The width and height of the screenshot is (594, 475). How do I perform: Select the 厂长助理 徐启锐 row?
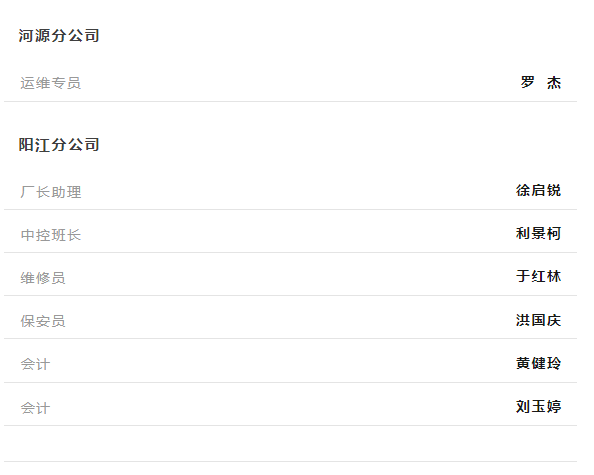(x=291, y=189)
